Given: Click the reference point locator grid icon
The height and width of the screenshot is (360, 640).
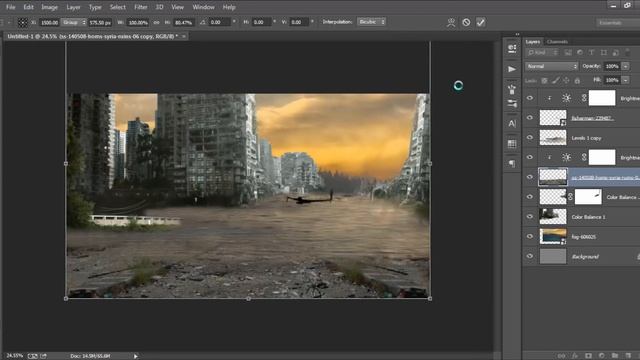Looking at the screenshot, I should (x=23, y=22).
